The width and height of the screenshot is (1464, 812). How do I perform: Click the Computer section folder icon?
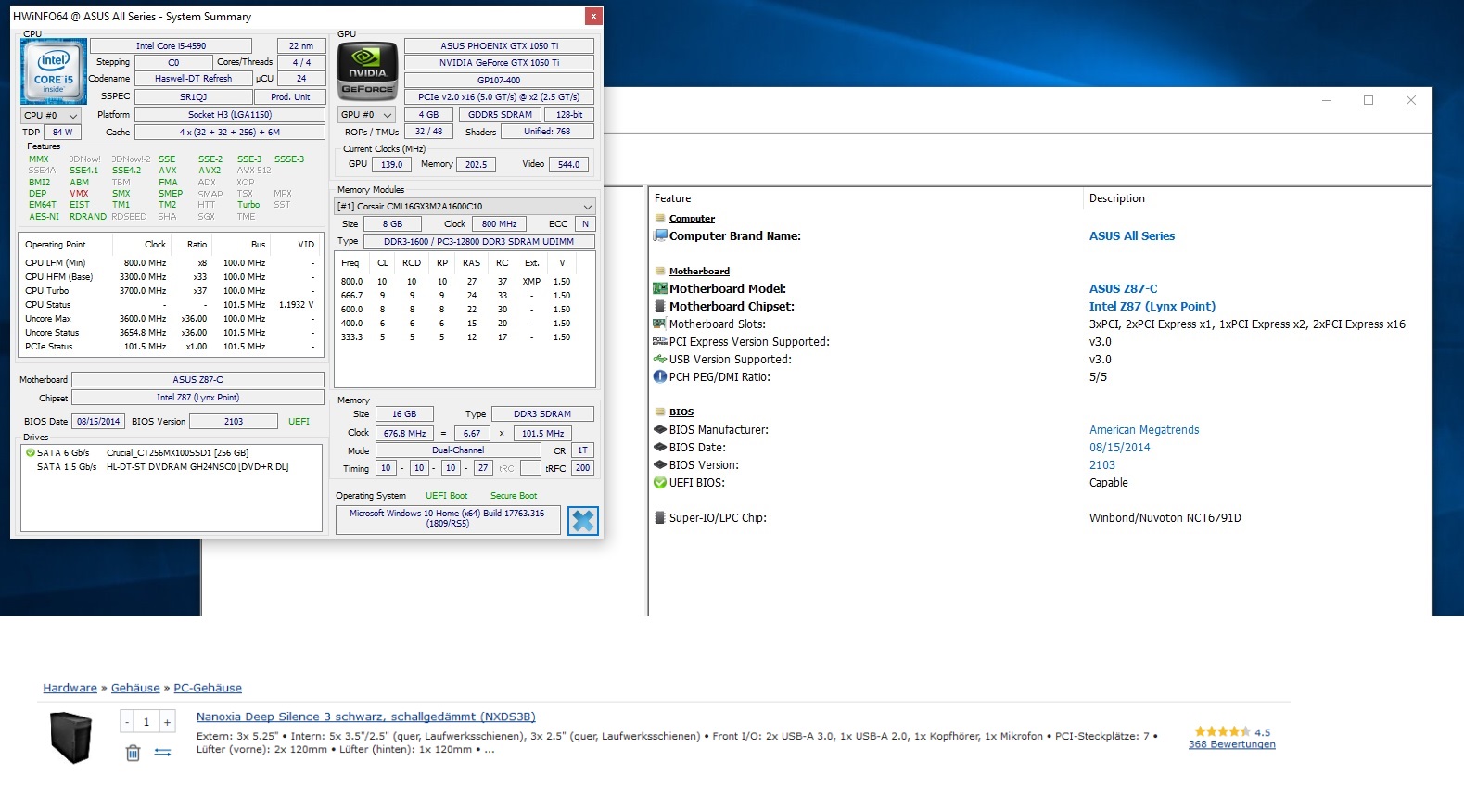click(660, 219)
